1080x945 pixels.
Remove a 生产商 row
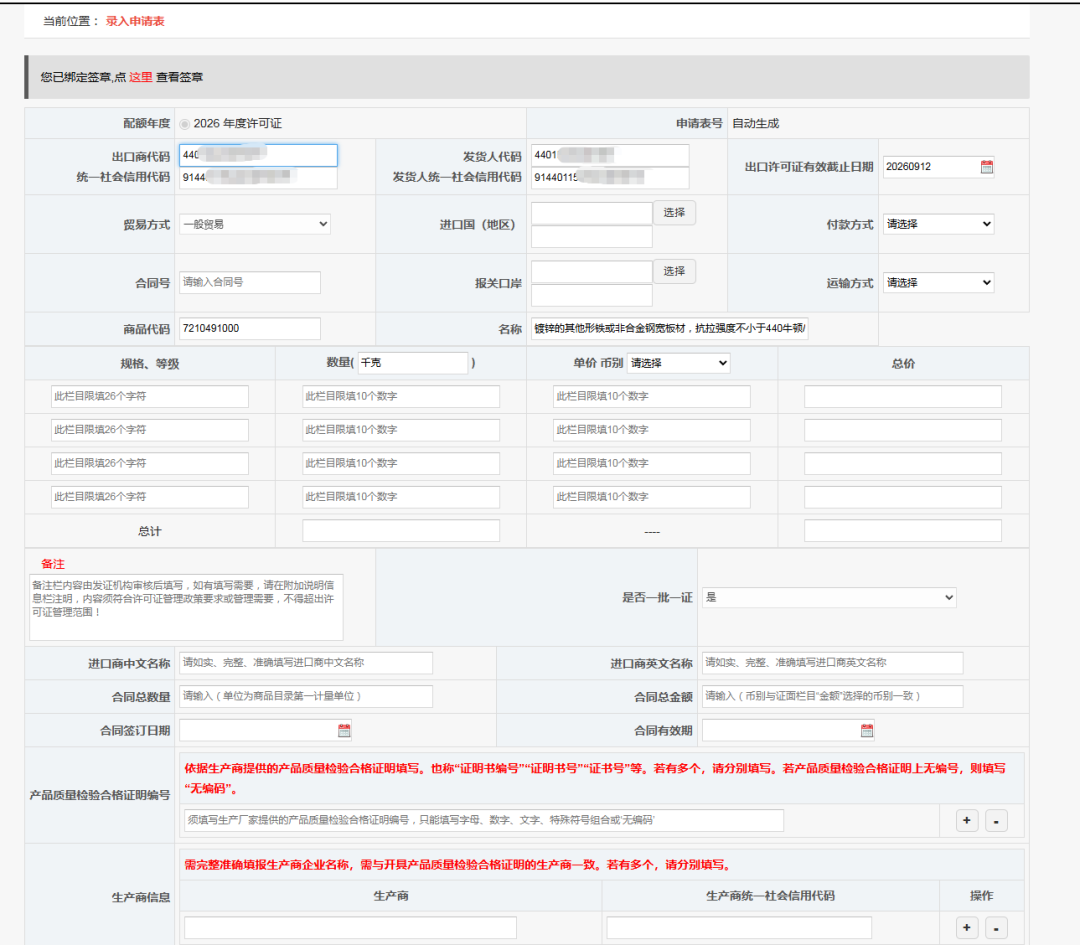click(995, 928)
